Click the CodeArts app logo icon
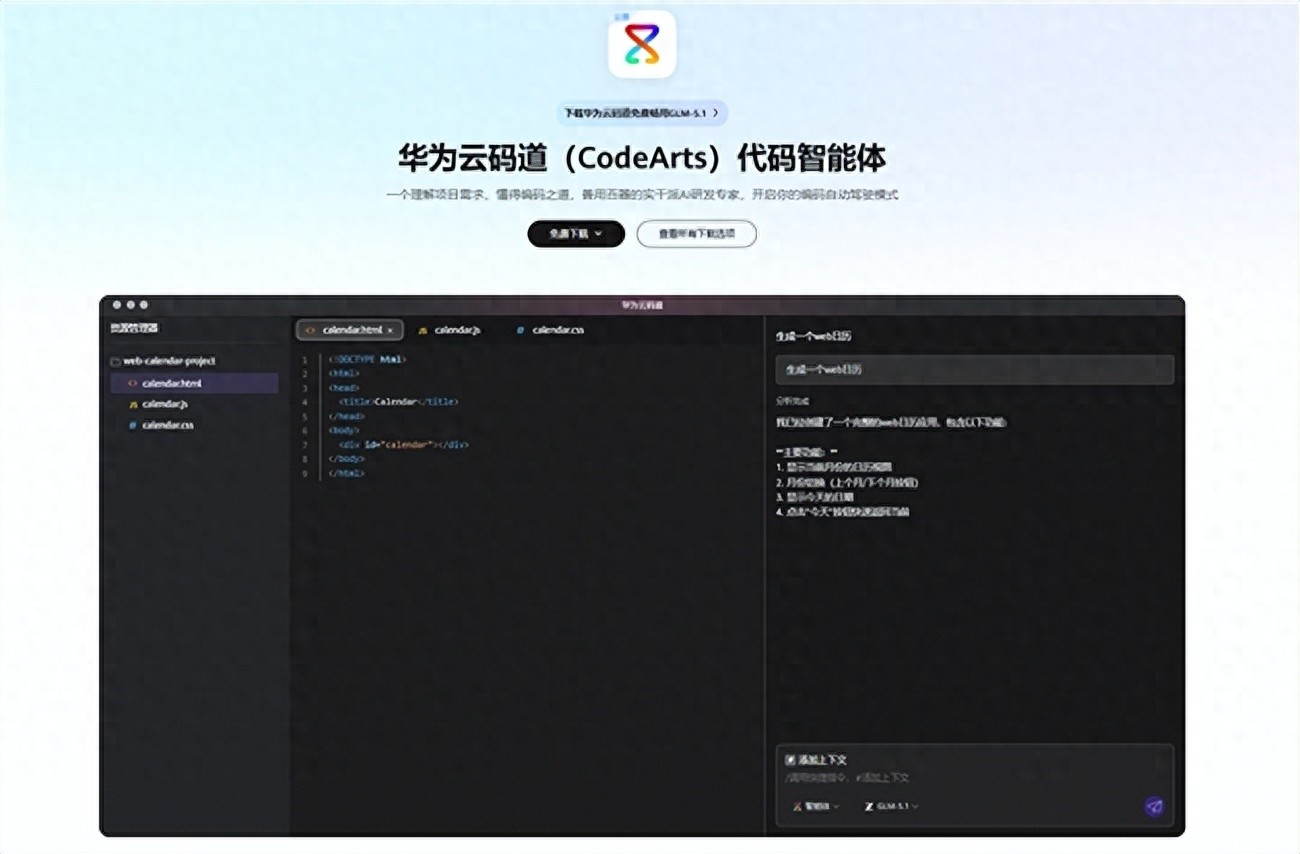 pos(642,45)
